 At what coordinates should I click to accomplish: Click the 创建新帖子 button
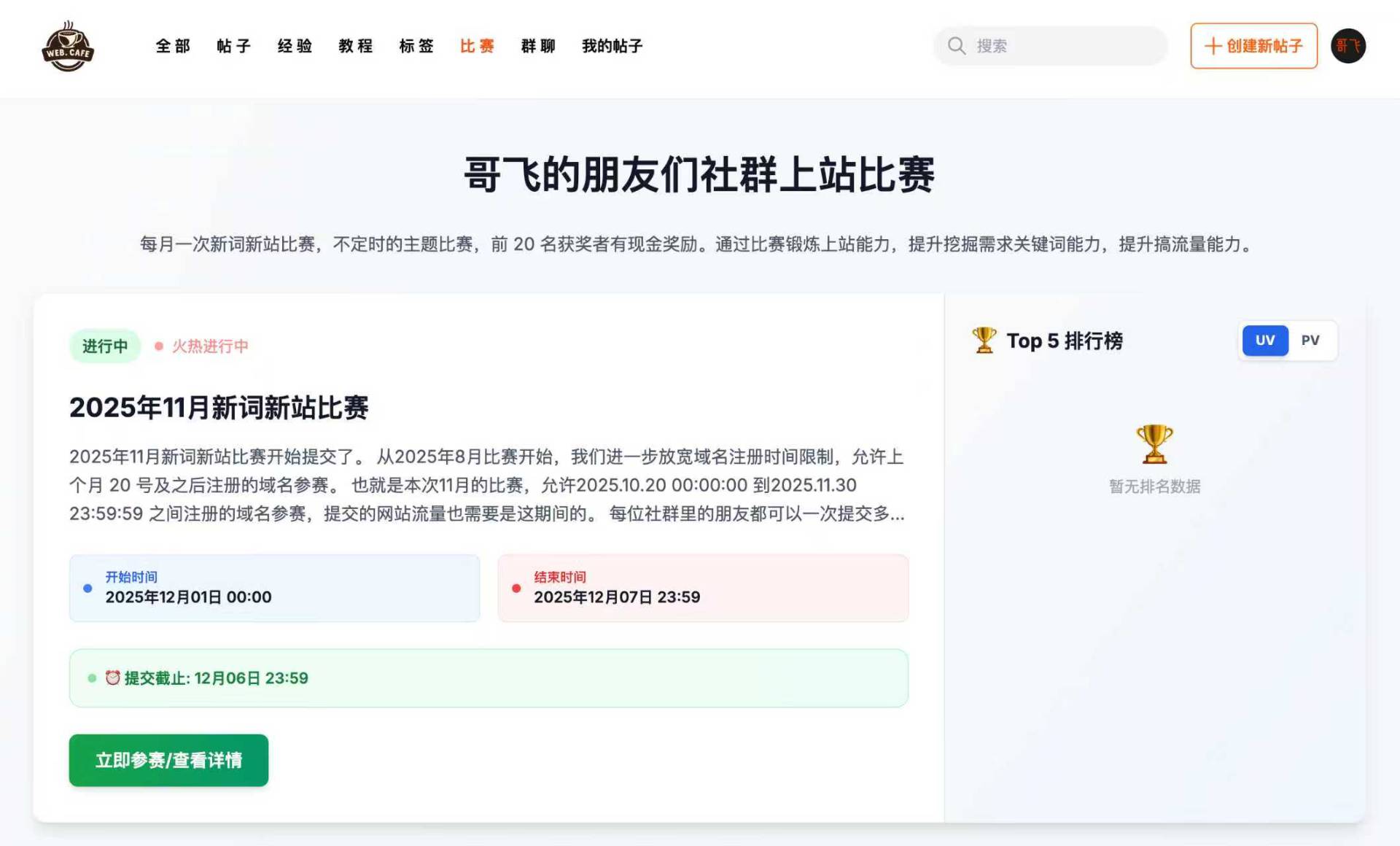(1253, 46)
